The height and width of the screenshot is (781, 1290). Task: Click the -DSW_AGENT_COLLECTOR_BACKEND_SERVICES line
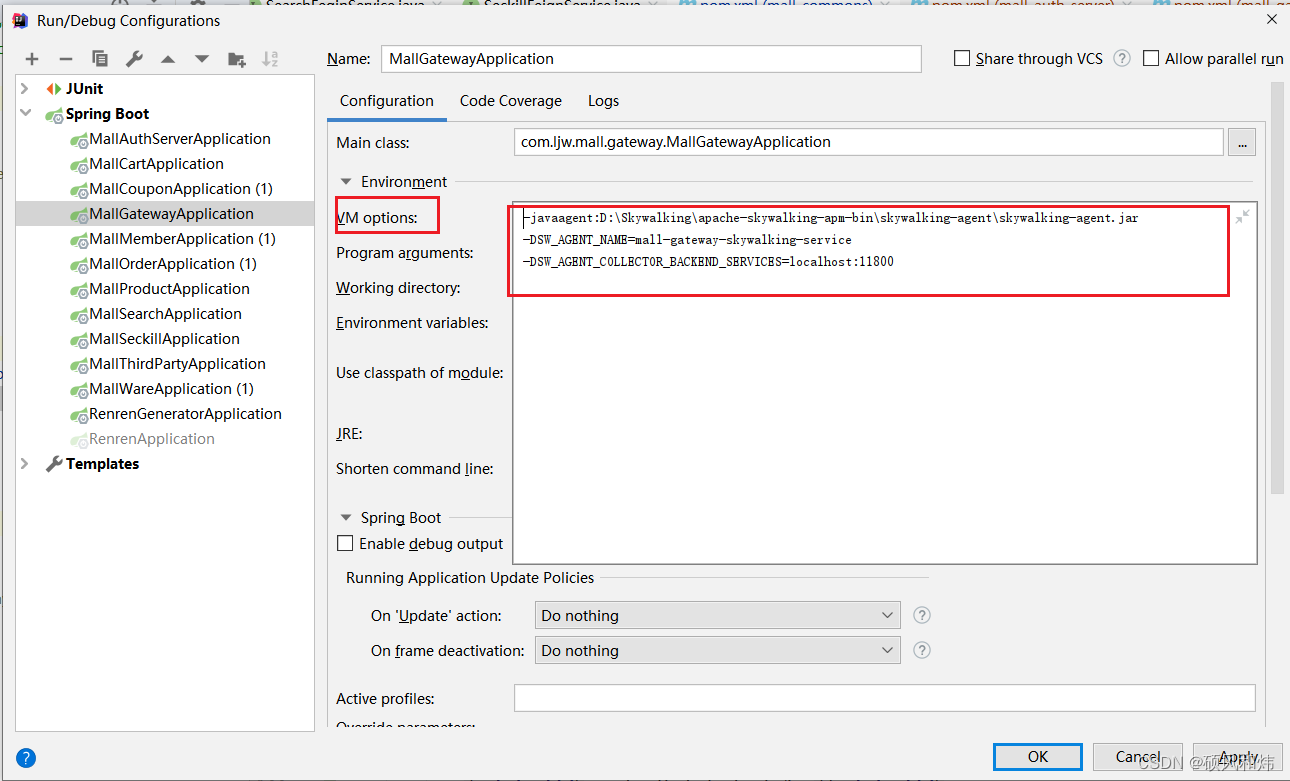coord(708,262)
